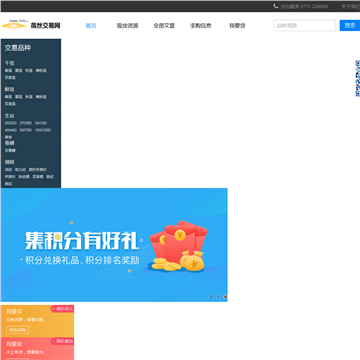This screenshot has height=360, width=360.
Task: Choose 秋茧 under the 鲜茧 category
Action: (x=29, y=97)
